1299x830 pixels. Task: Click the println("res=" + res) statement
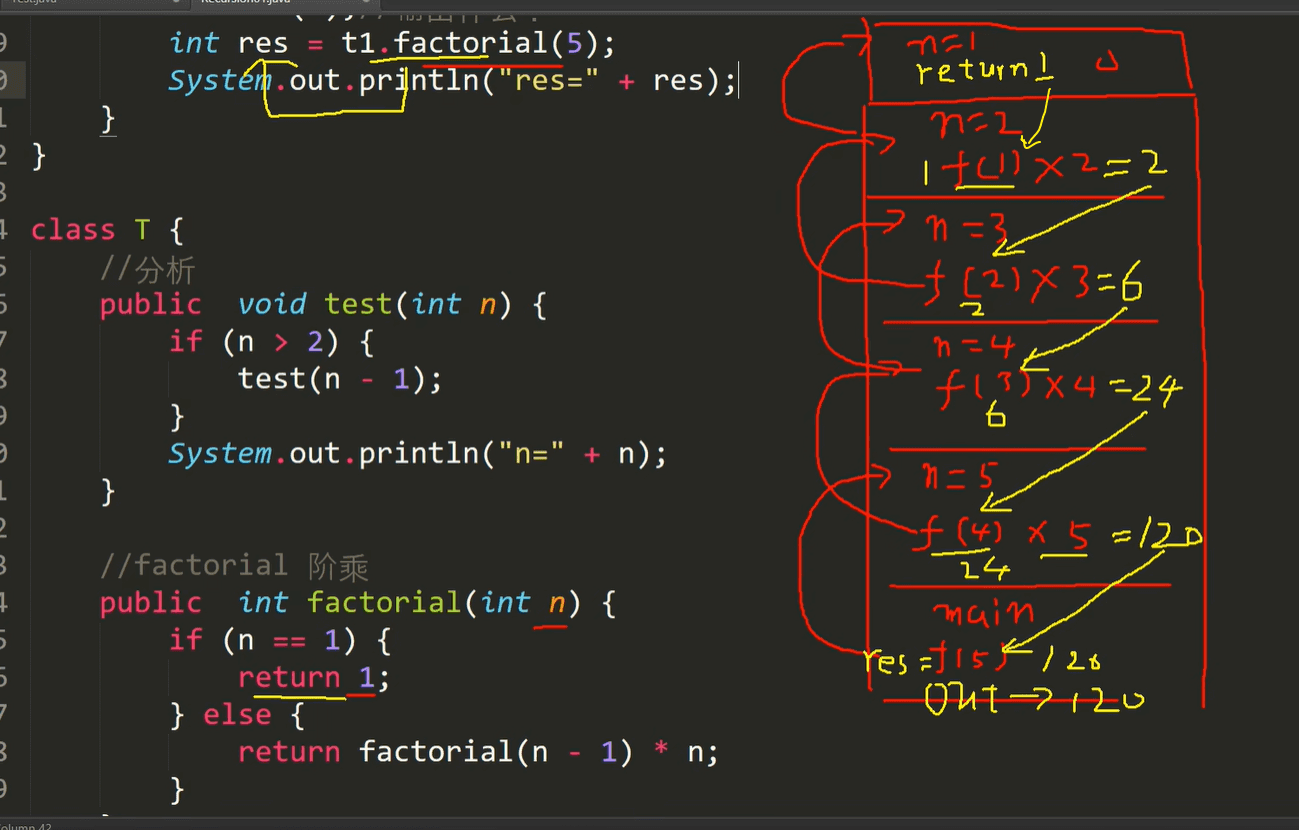(x=452, y=81)
